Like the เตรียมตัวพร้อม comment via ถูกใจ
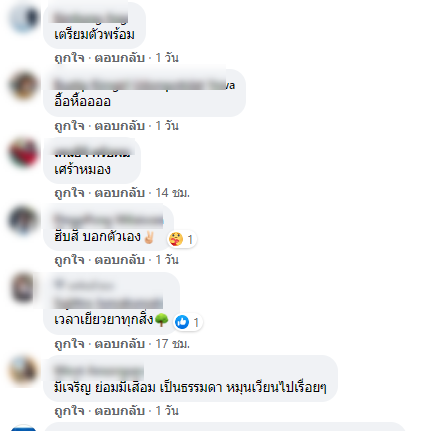Screen dimensions: 441x431 pyautogui.click(x=69, y=58)
